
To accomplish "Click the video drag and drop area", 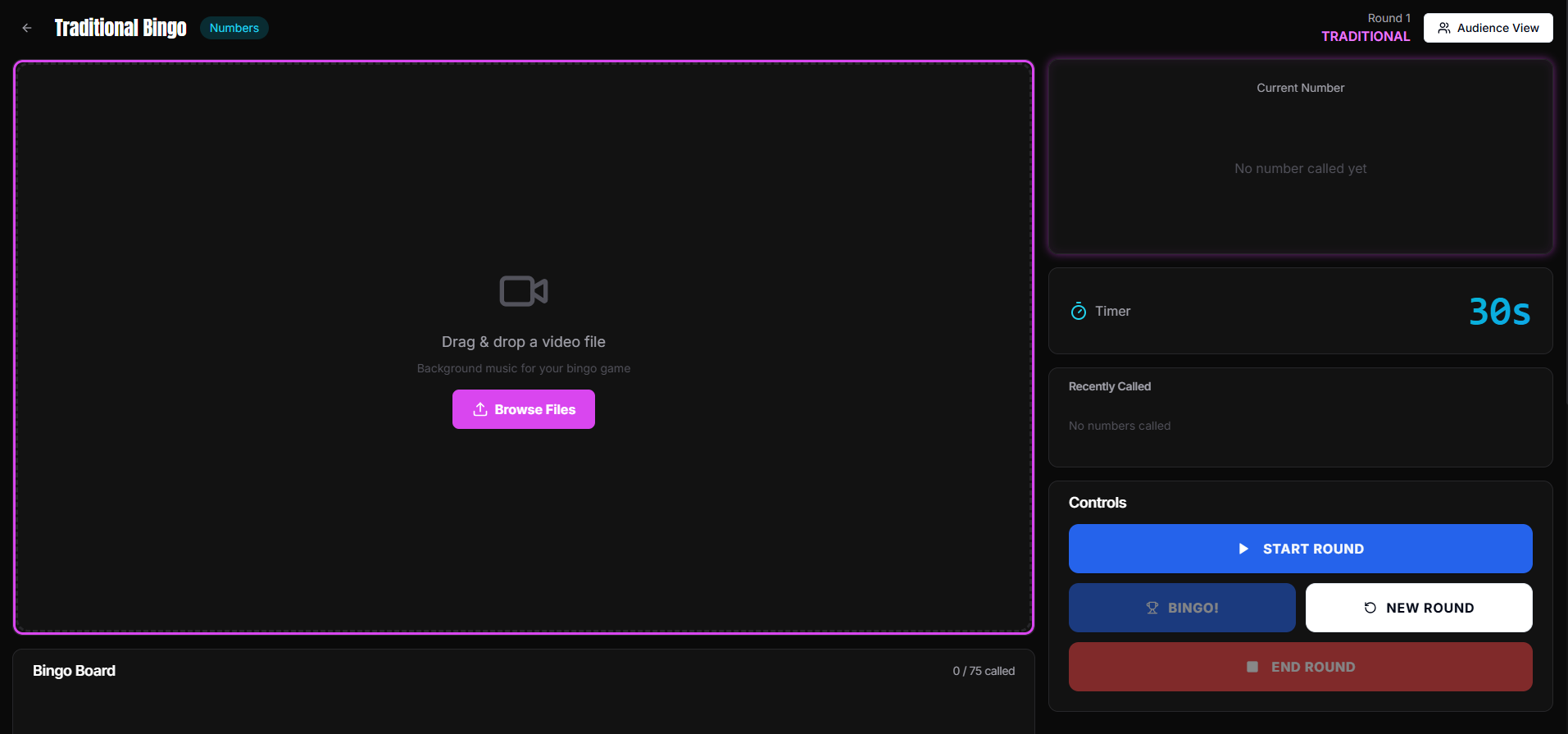I will (x=524, y=347).
